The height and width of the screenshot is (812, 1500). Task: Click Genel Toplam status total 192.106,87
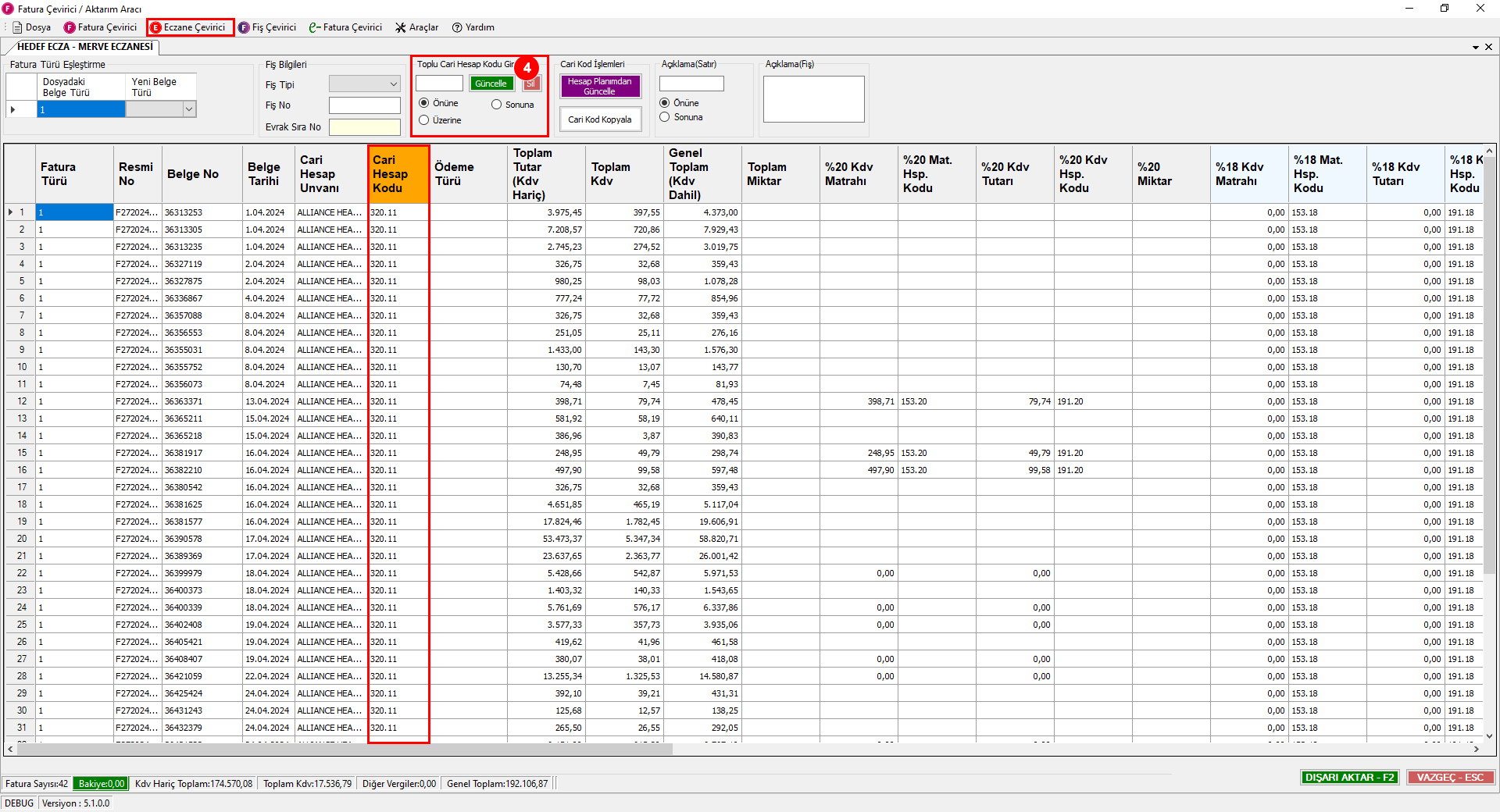[497, 784]
